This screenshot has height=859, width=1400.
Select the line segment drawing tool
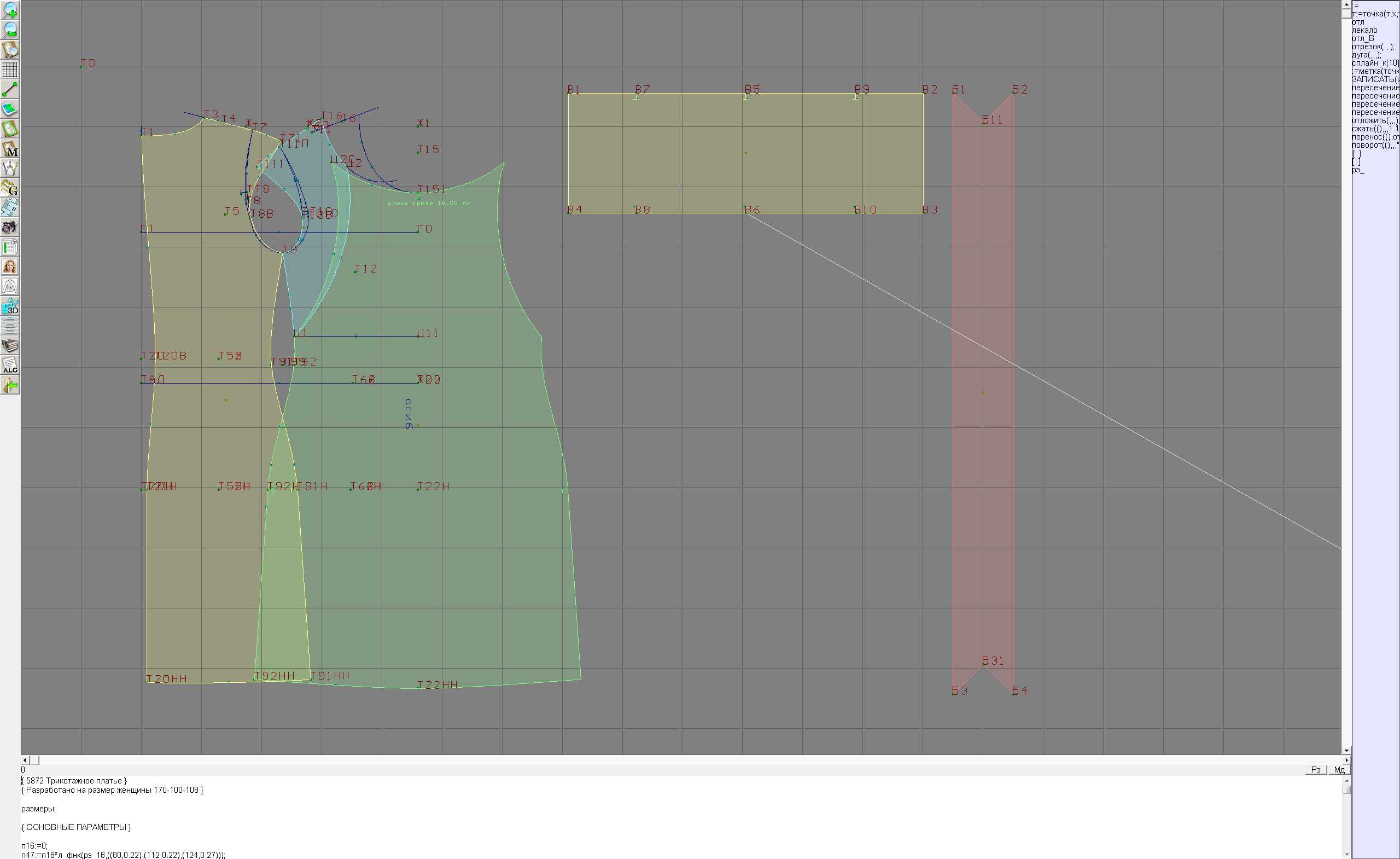coord(10,89)
